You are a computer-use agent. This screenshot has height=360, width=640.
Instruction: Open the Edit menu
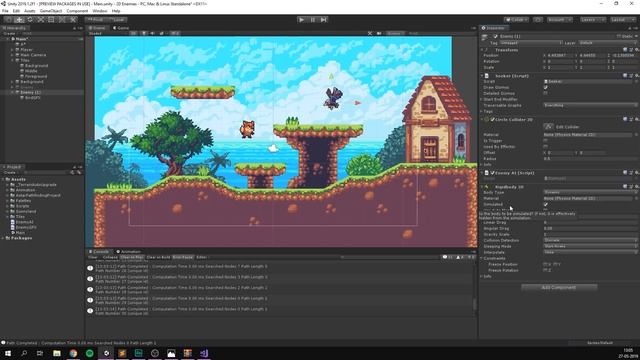pos(16,11)
